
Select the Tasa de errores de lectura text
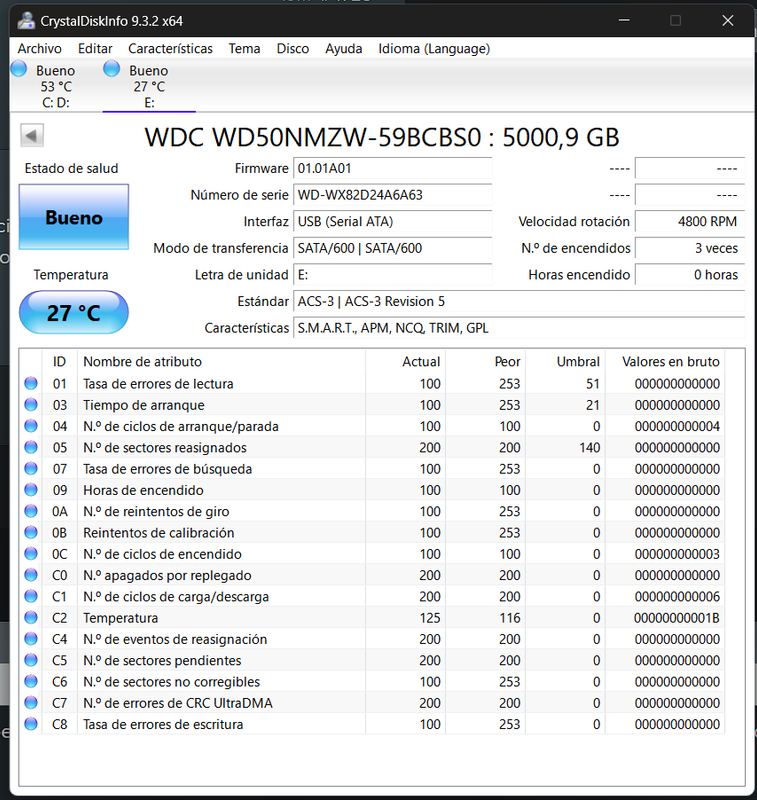pos(158,384)
